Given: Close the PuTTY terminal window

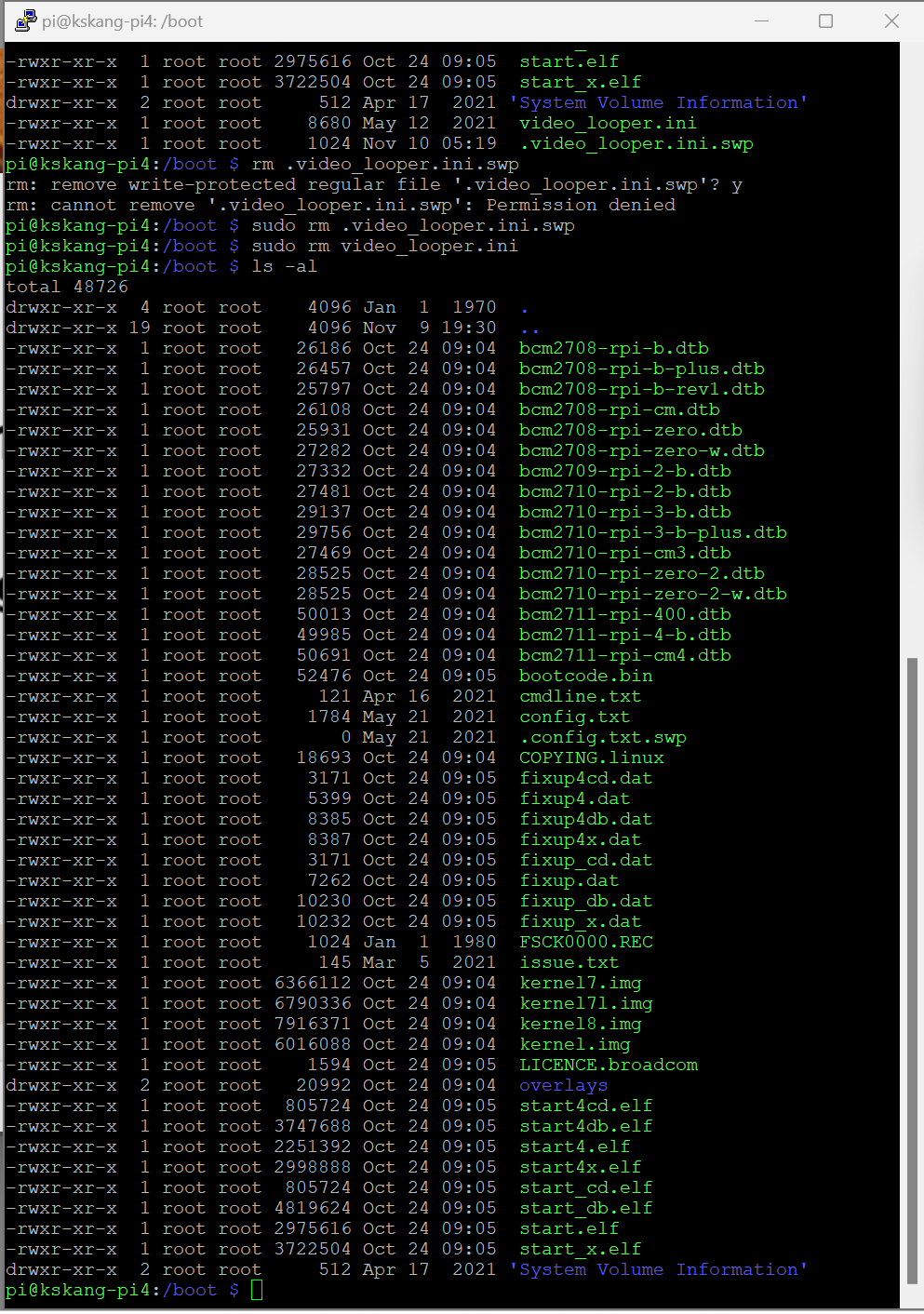Looking at the screenshot, I should tap(891, 20).
